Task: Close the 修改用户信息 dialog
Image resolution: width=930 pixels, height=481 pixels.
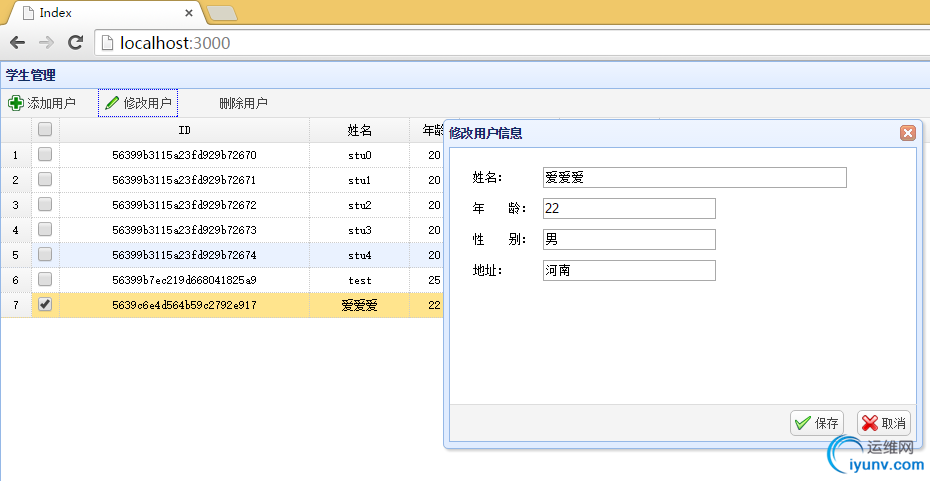Action: pyautogui.click(x=907, y=133)
